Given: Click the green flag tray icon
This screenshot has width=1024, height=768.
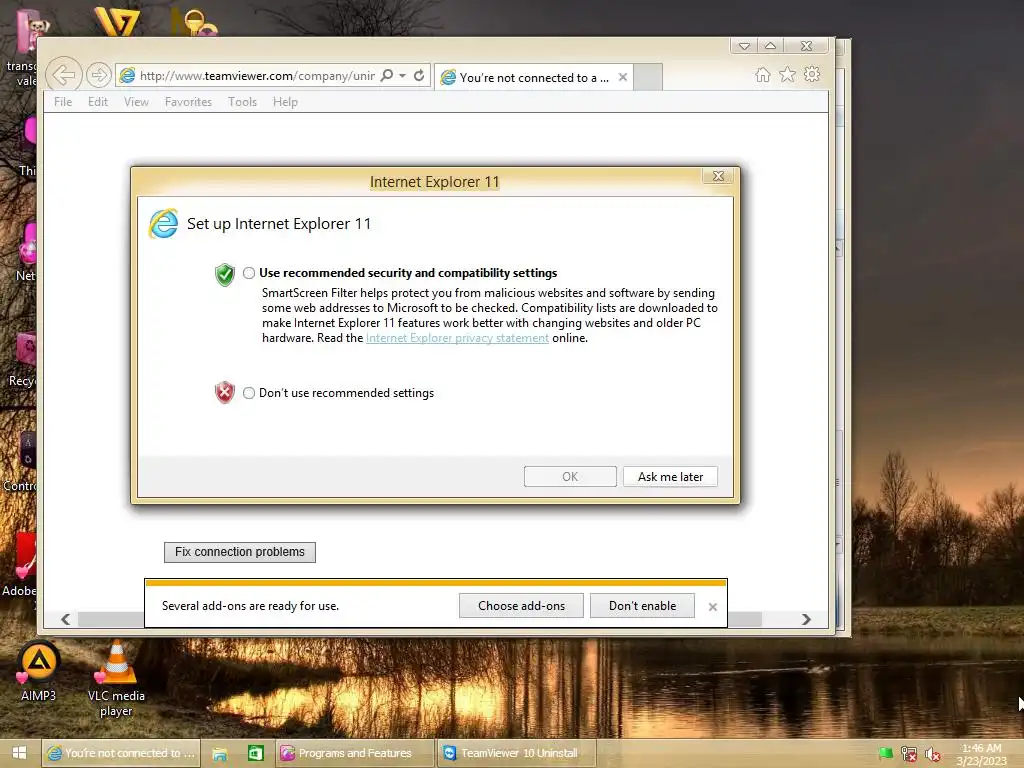Looking at the screenshot, I should point(886,754).
